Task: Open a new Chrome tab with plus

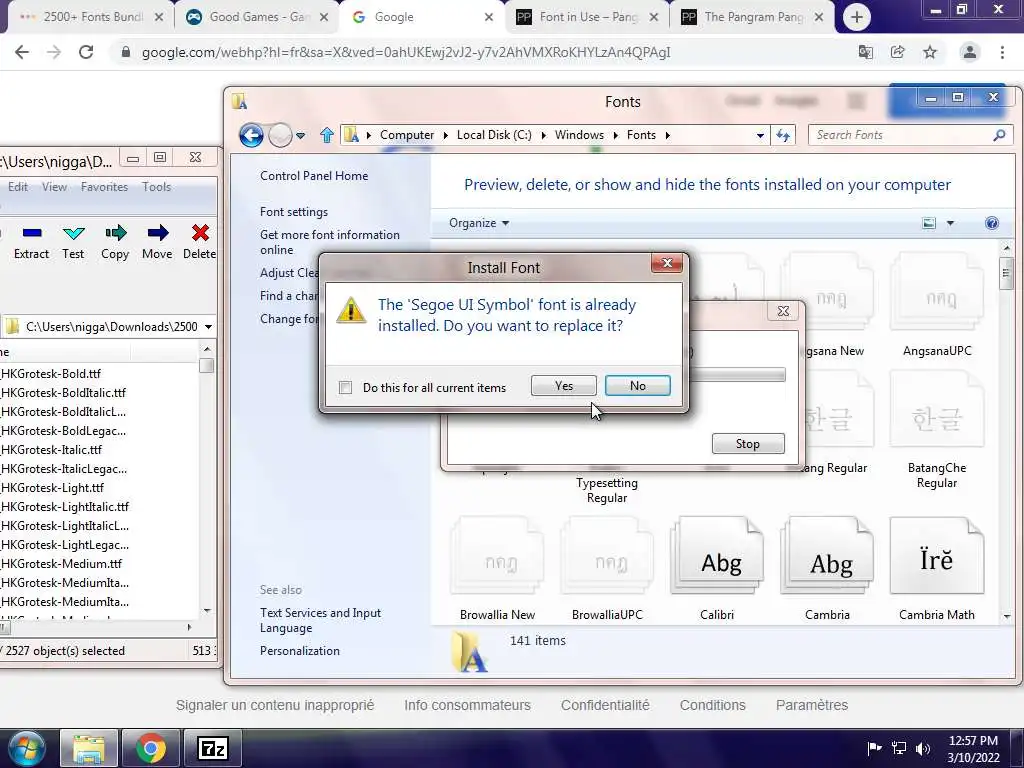Action: coord(857,17)
